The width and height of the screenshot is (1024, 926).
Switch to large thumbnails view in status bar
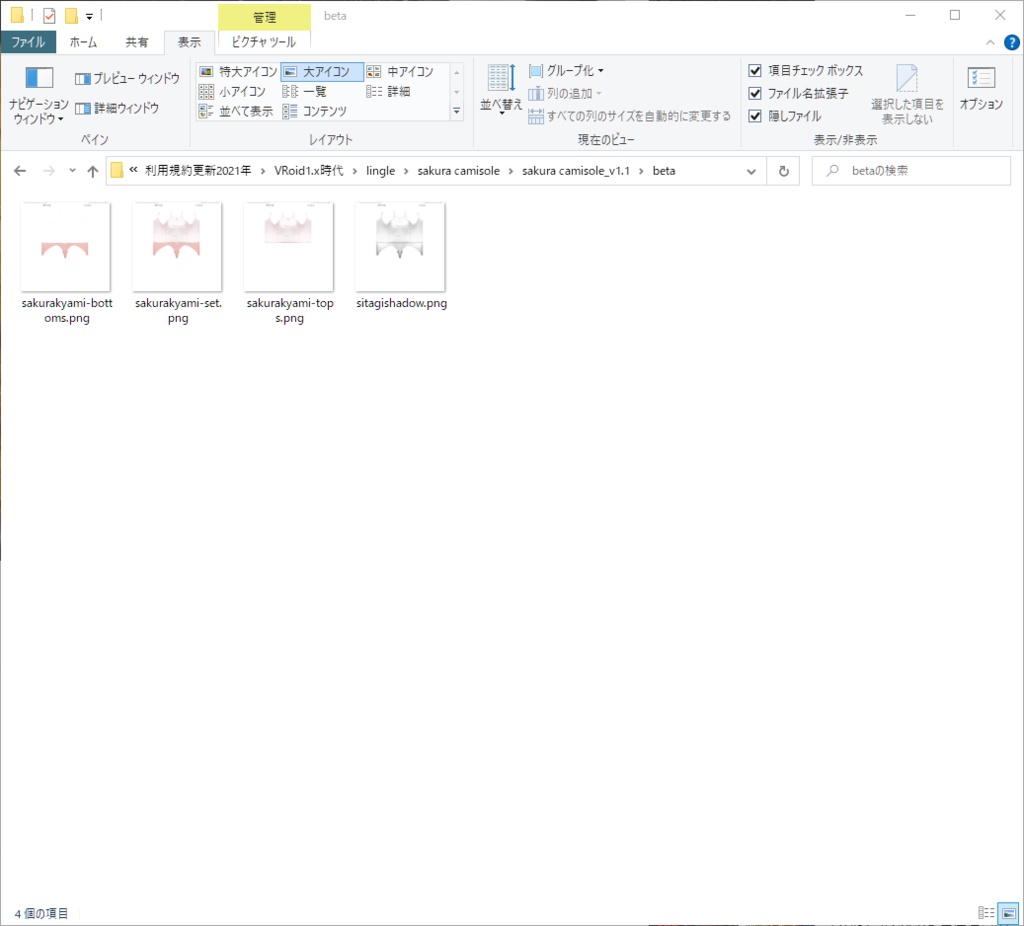1008,913
